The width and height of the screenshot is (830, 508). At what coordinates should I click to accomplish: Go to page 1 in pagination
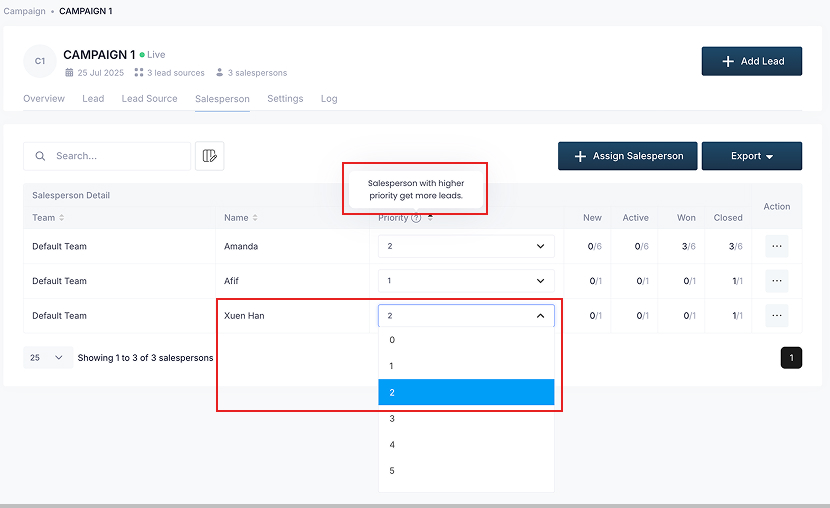click(x=791, y=358)
